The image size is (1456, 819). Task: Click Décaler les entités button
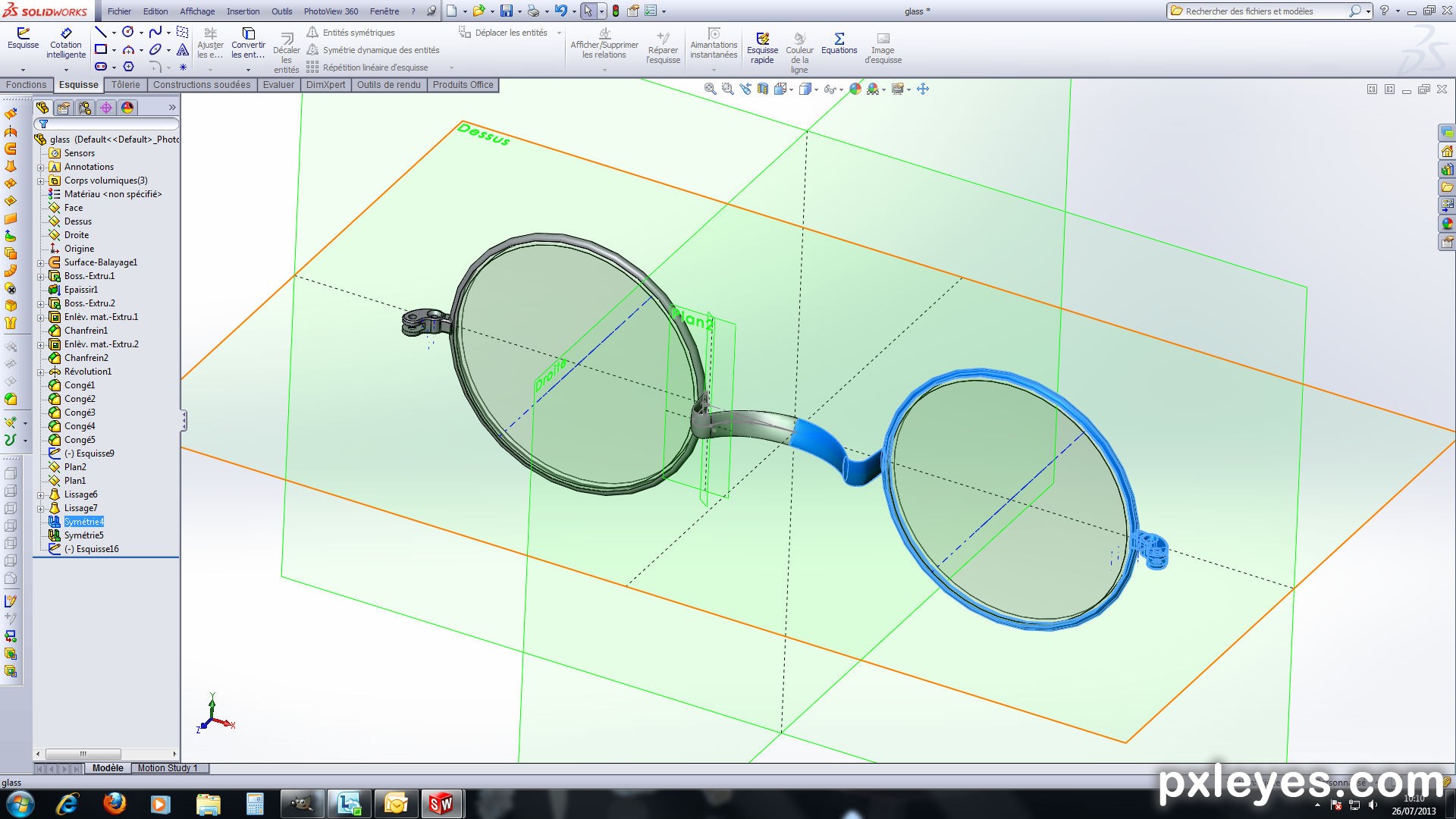coord(286,52)
